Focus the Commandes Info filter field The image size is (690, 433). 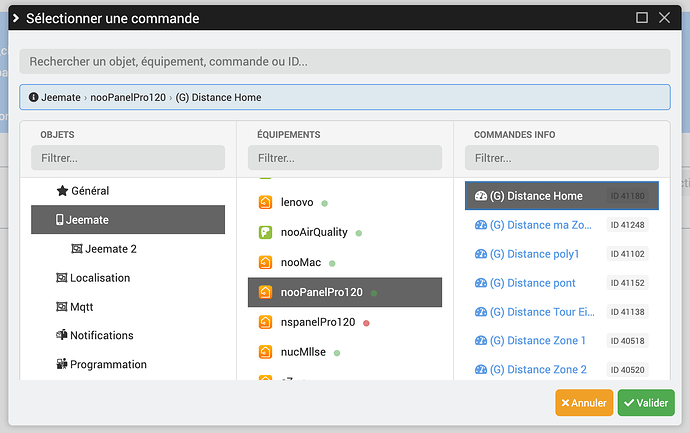click(562, 158)
